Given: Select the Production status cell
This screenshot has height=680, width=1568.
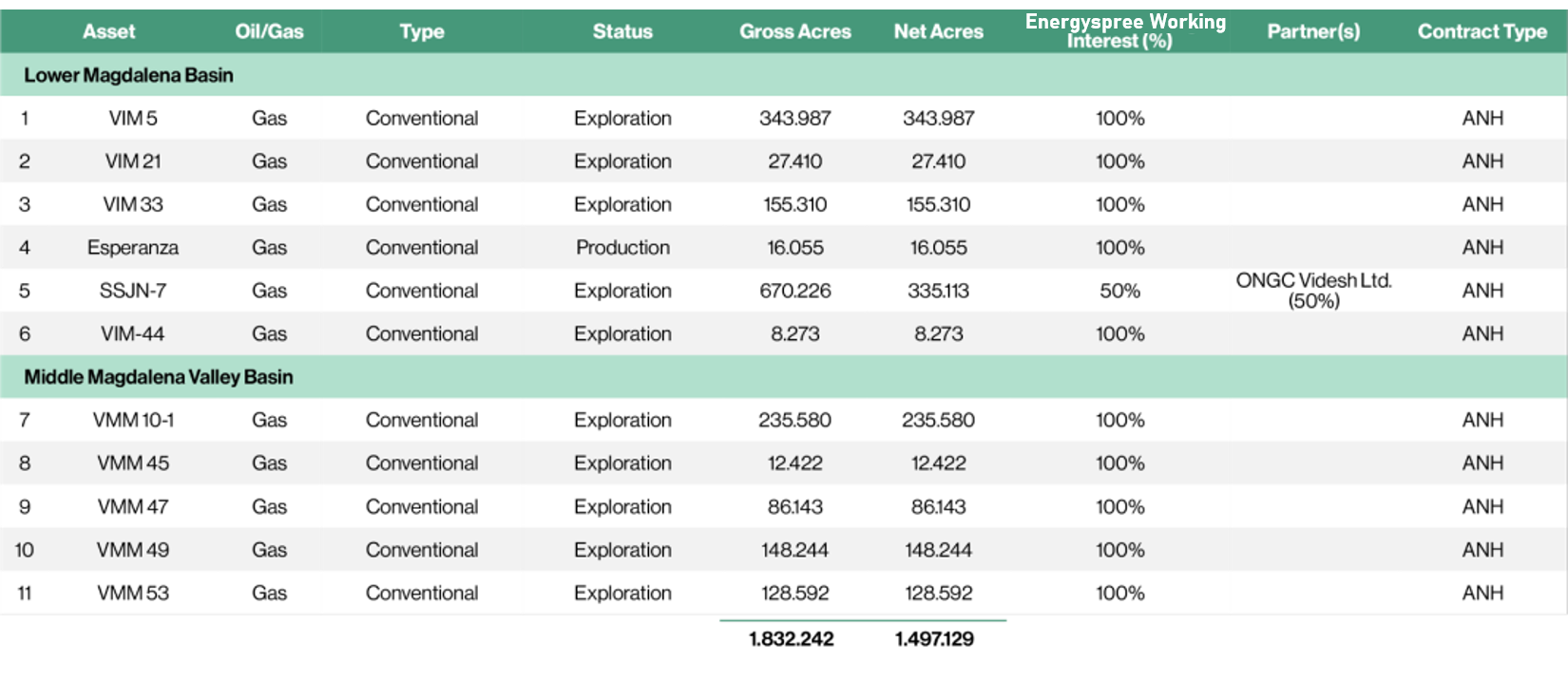Looking at the screenshot, I should point(622,248).
